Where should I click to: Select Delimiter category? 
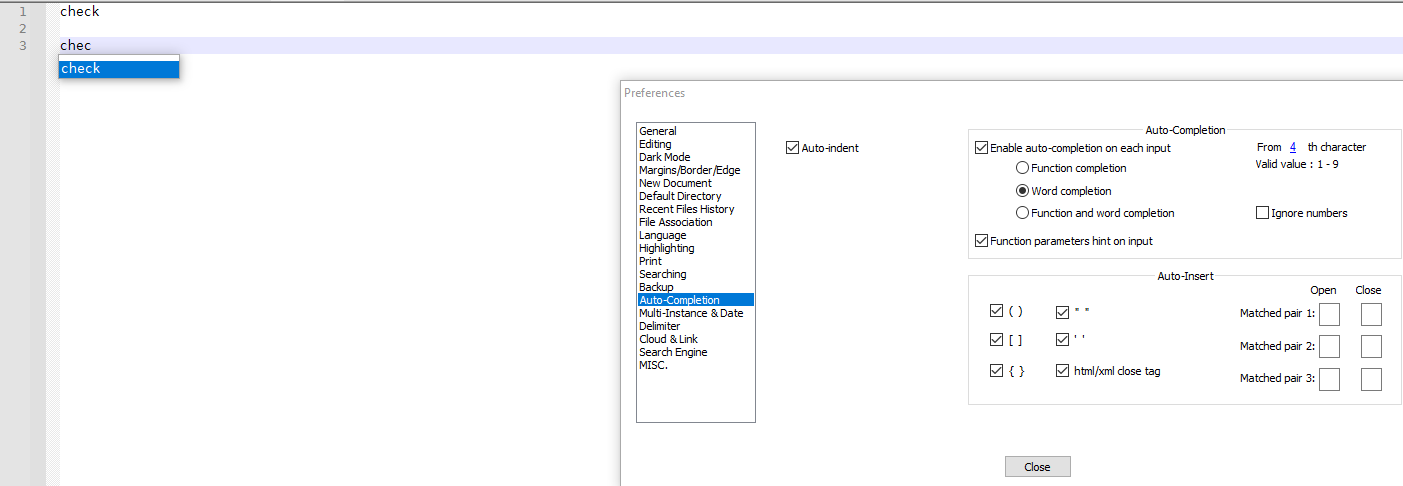pyautogui.click(x=660, y=326)
